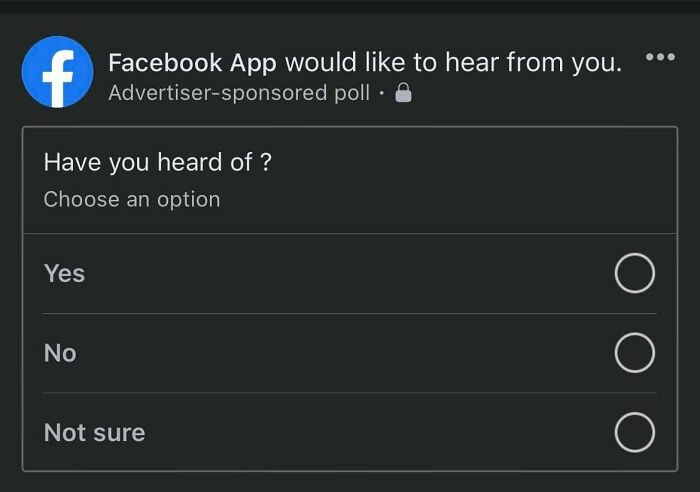Click the white 'f' letter in the logo

60,78
